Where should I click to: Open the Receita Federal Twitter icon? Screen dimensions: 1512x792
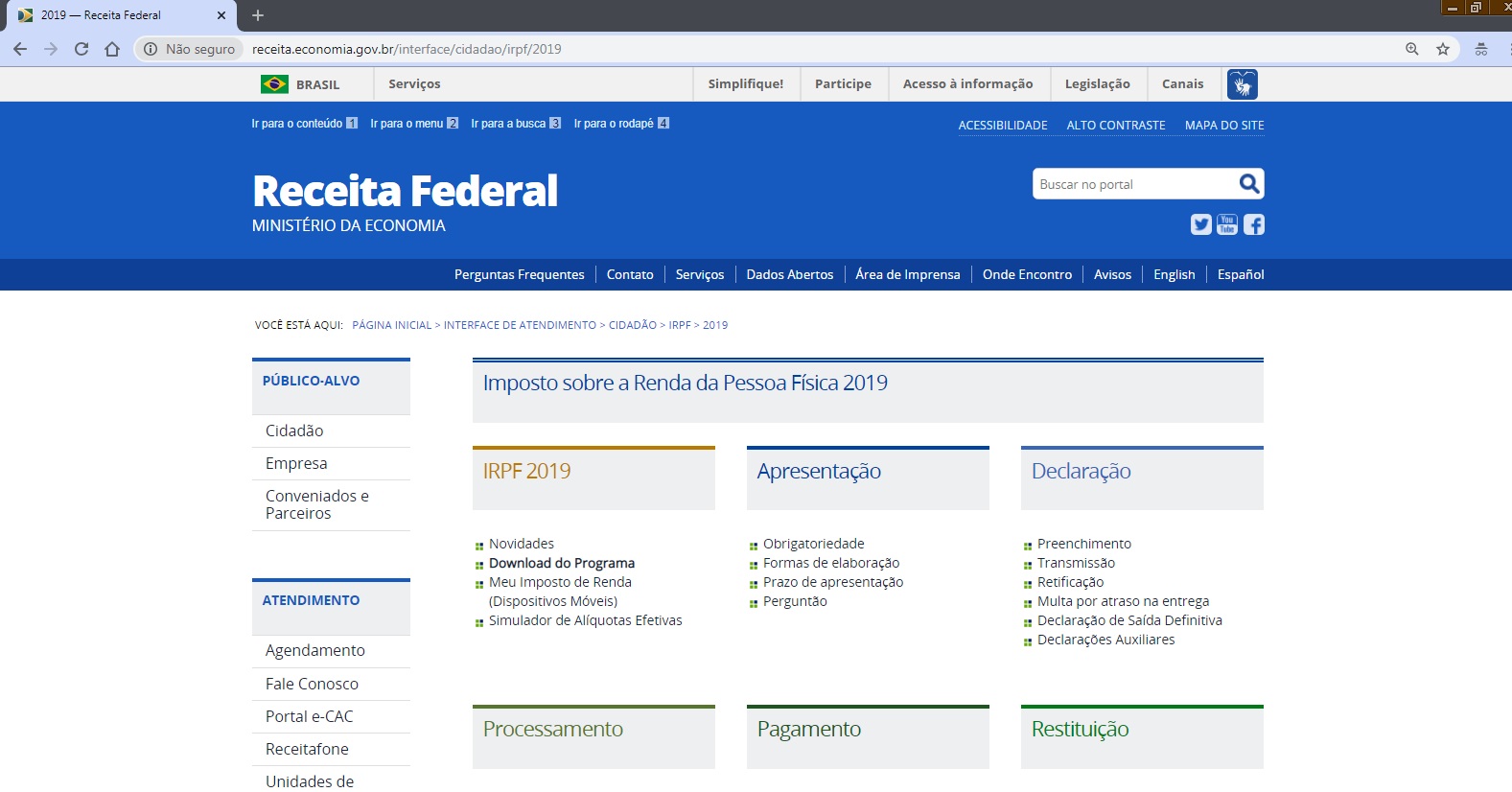[1201, 224]
